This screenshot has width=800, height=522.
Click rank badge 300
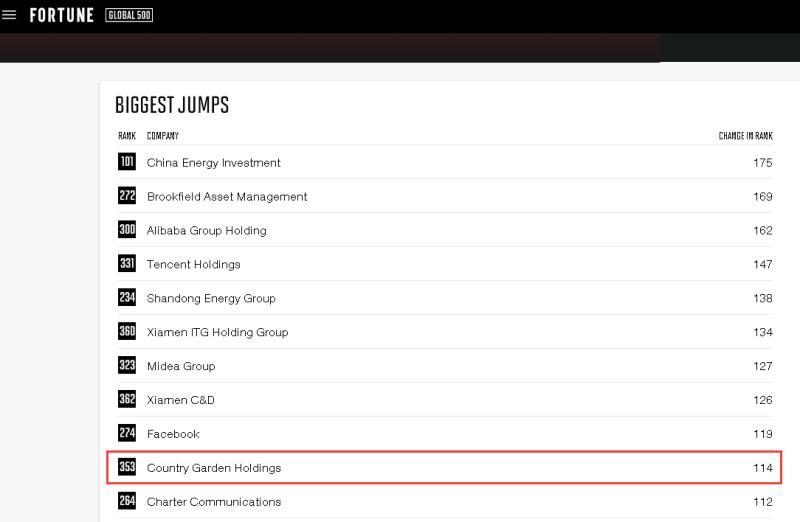[x=127, y=230]
